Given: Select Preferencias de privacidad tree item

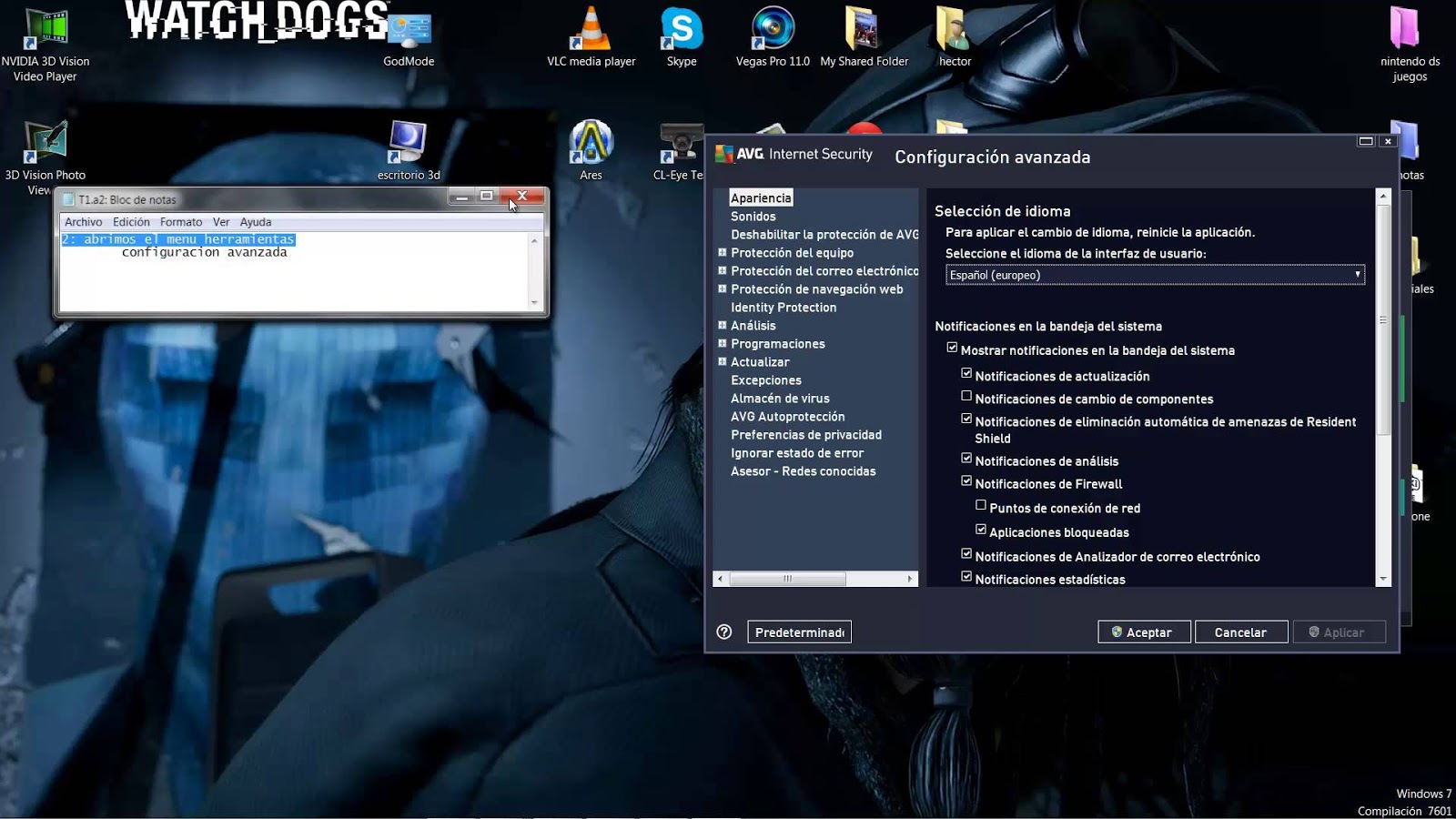Looking at the screenshot, I should [806, 435].
